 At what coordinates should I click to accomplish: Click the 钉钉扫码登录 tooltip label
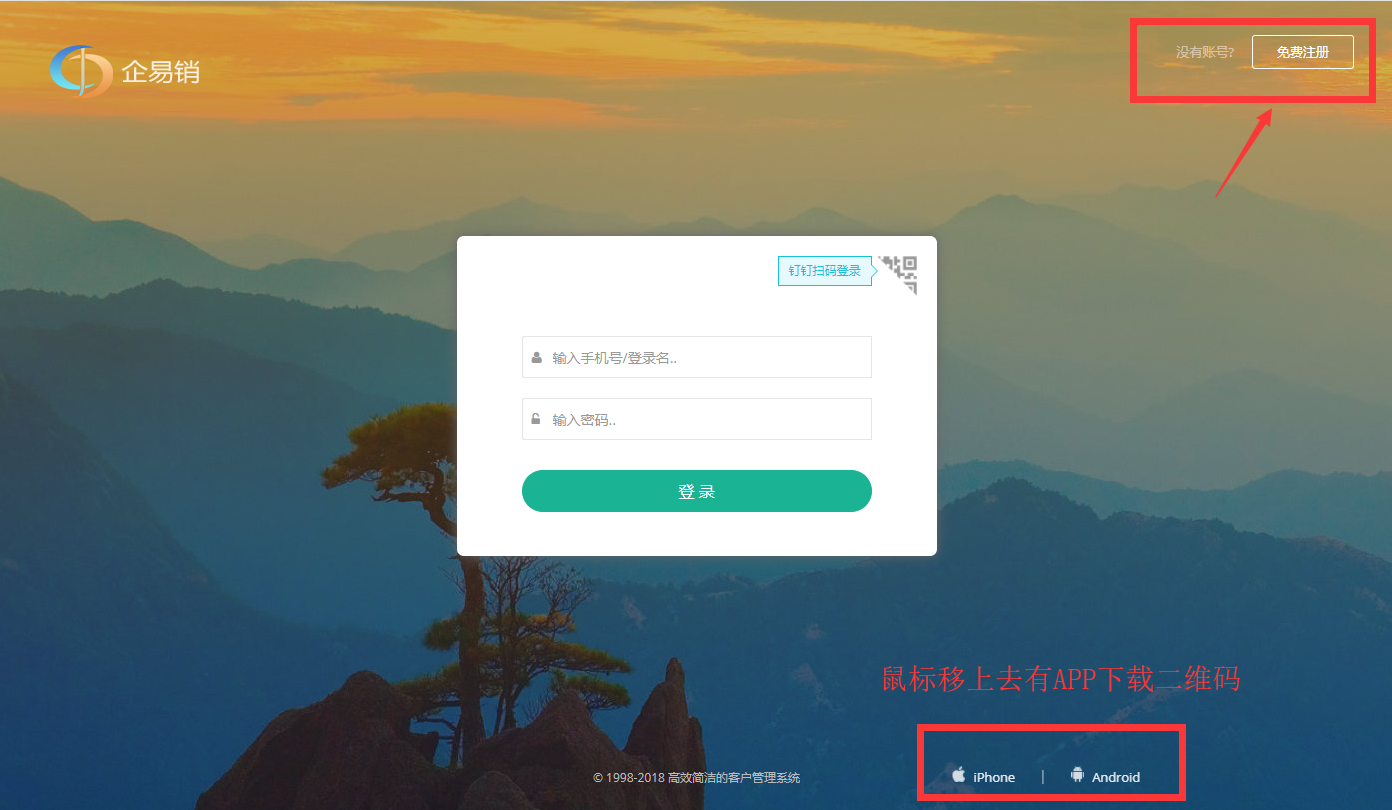tap(824, 271)
